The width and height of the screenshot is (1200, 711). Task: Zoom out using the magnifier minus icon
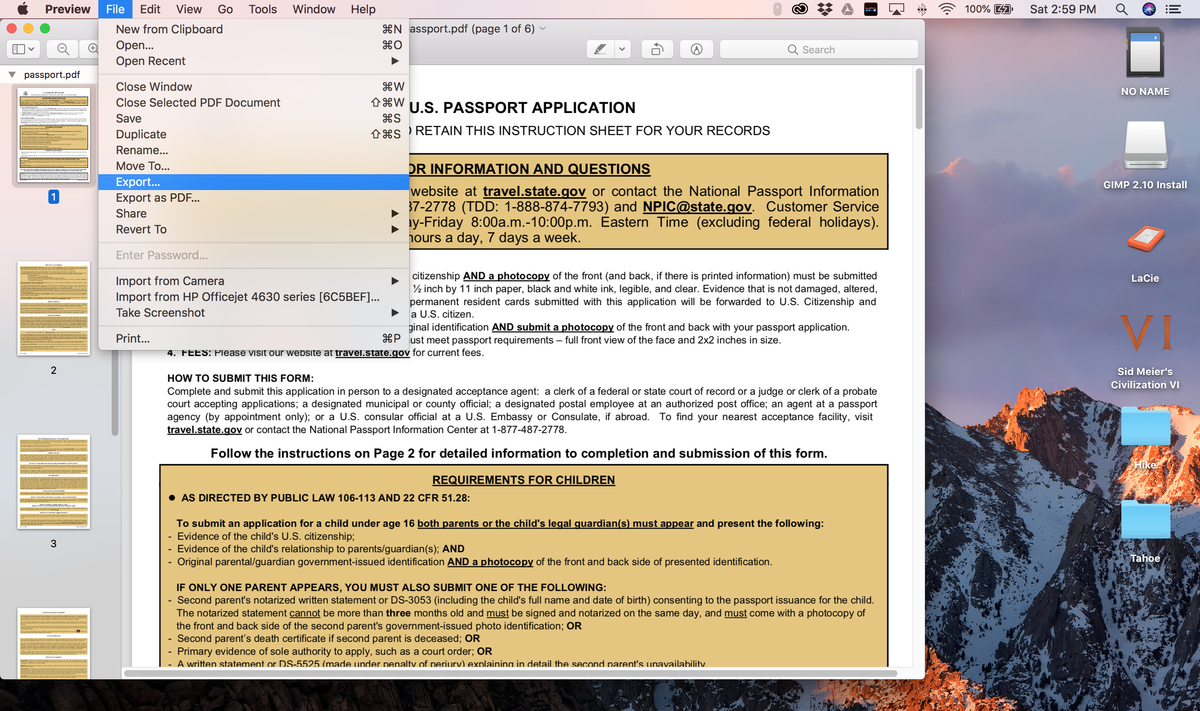pyautogui.click(x=63, y=49)
